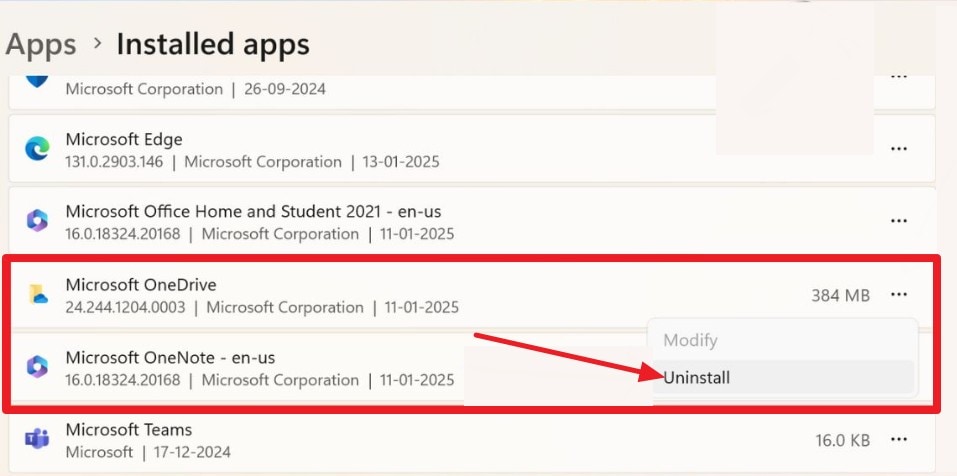Click the 17-12-2024 install date
The image size is (957, 476).
click(x=190, y=452)
